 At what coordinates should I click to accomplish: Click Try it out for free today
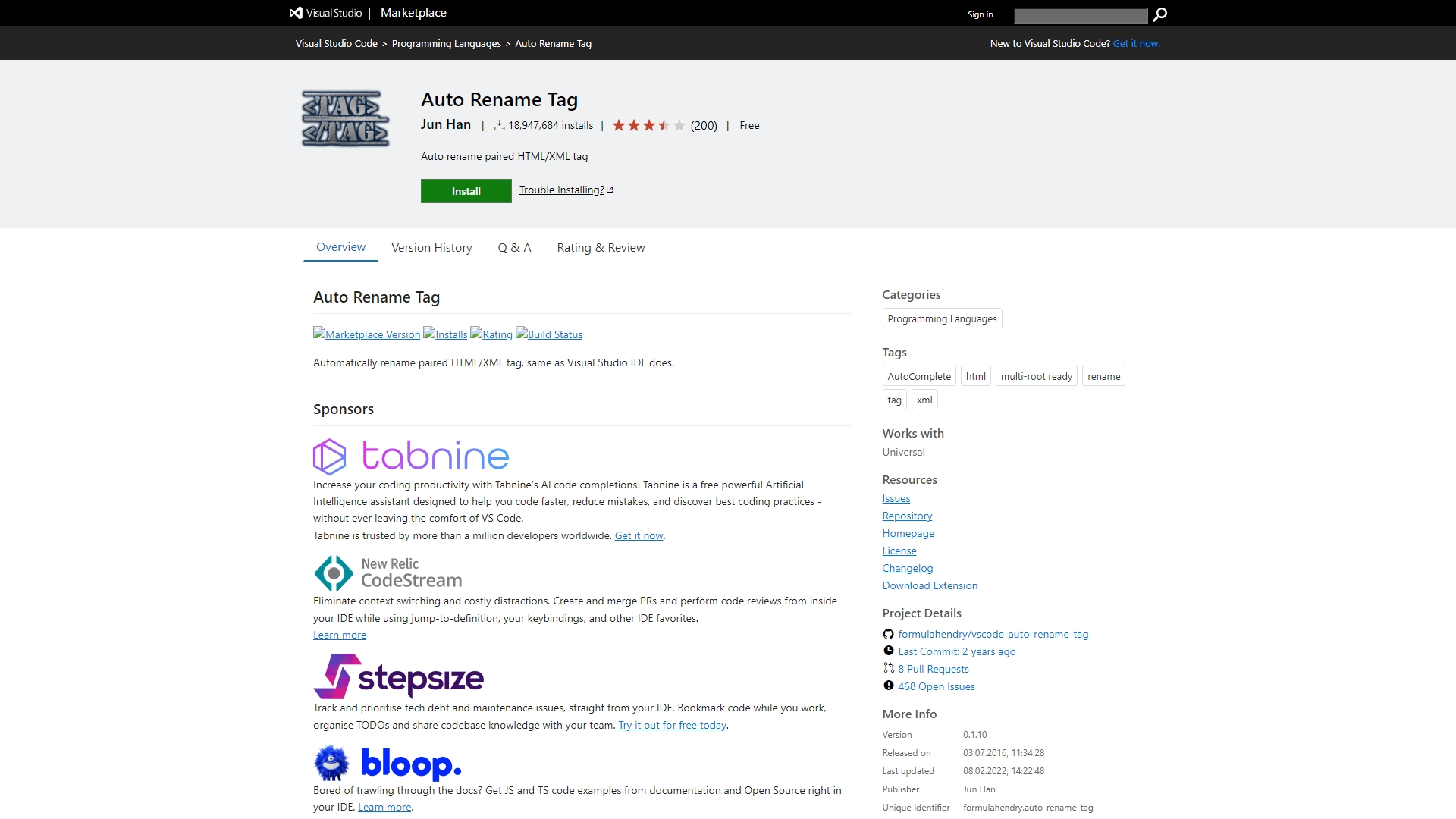click(672, 726)
